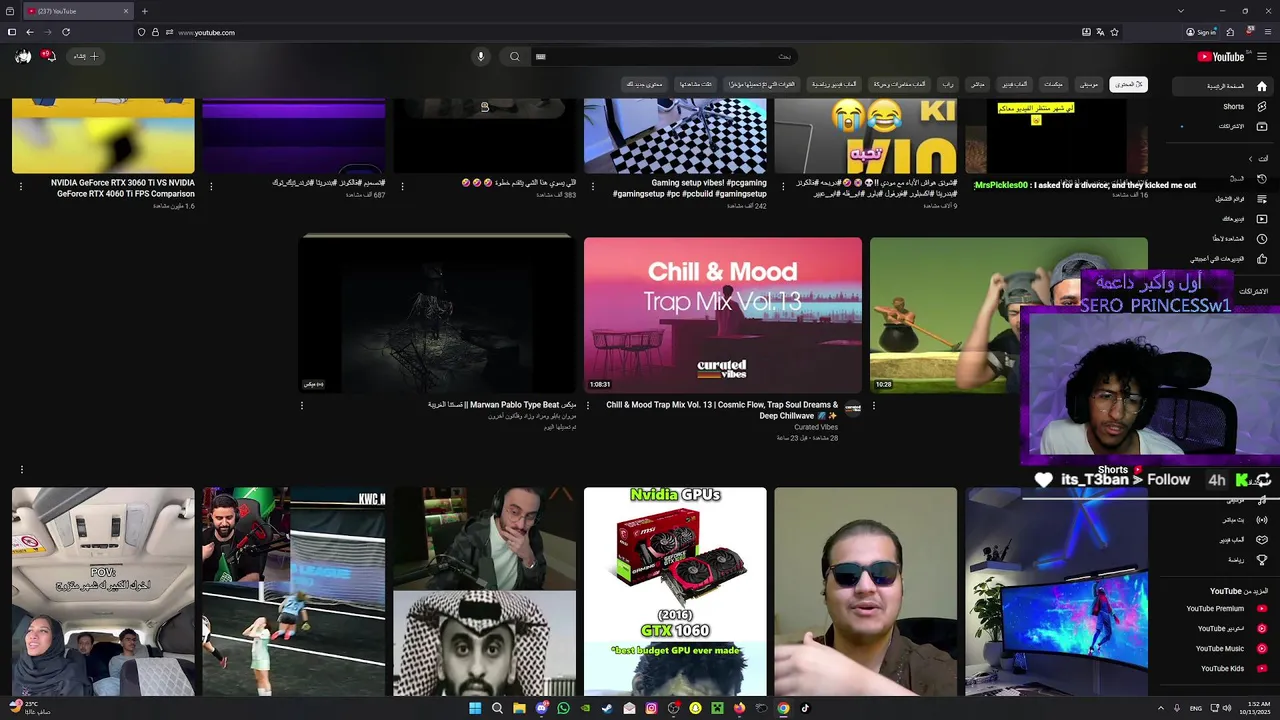This screenshot has width=1280, height=720.
Task: Play the POV car interior short
Action: click(103, 591)
